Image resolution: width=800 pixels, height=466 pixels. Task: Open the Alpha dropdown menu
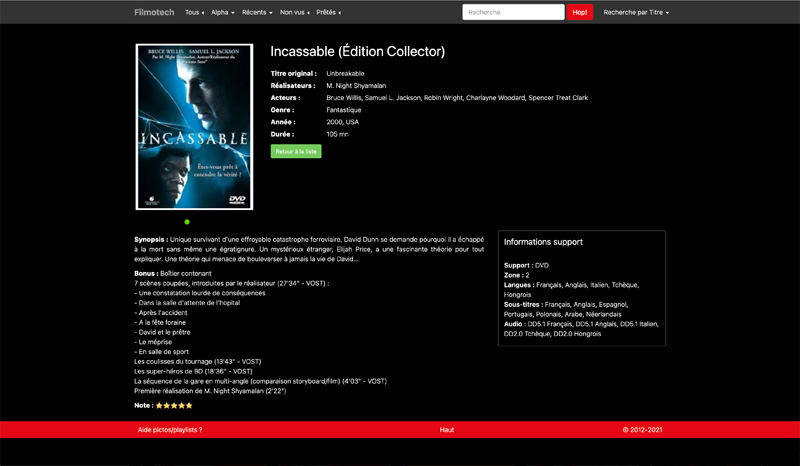[x=222, y=12]
